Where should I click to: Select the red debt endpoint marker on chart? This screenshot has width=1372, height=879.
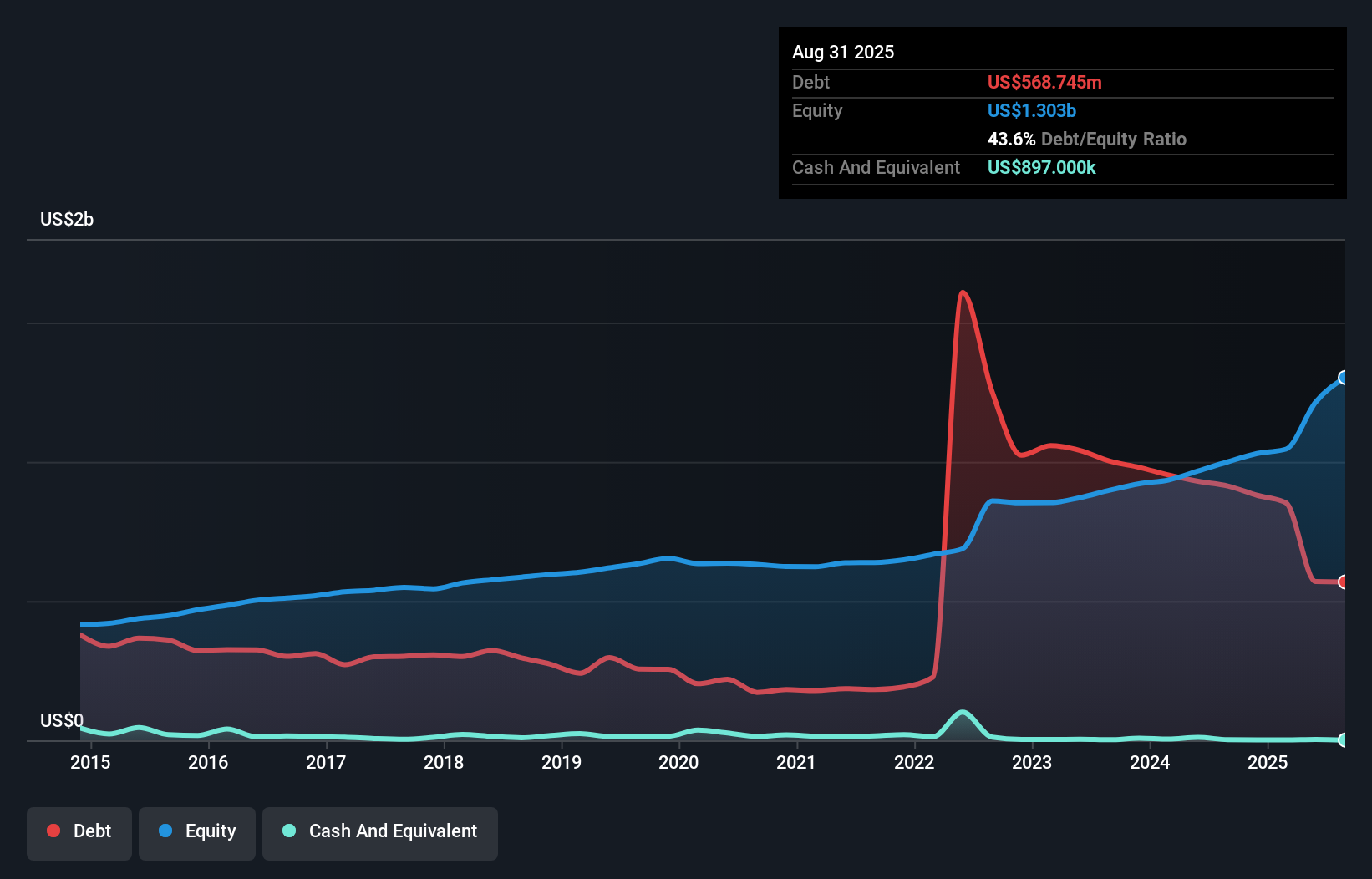[1344, 582]
